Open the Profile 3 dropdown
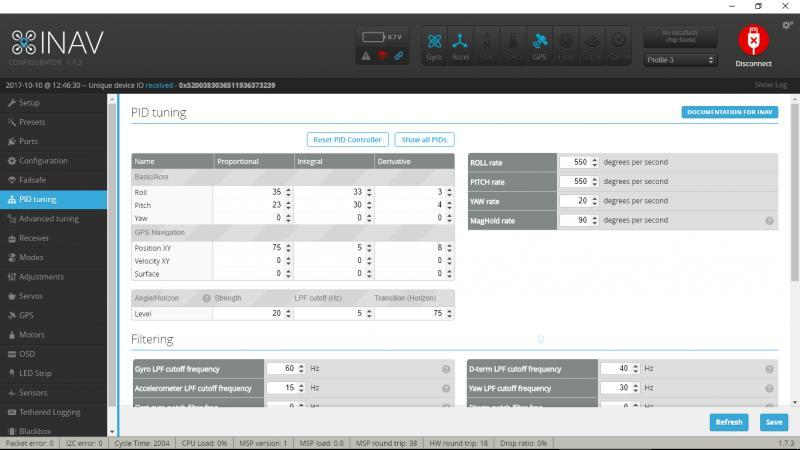The width and height of the screenshot is (800, 450). 681,60
